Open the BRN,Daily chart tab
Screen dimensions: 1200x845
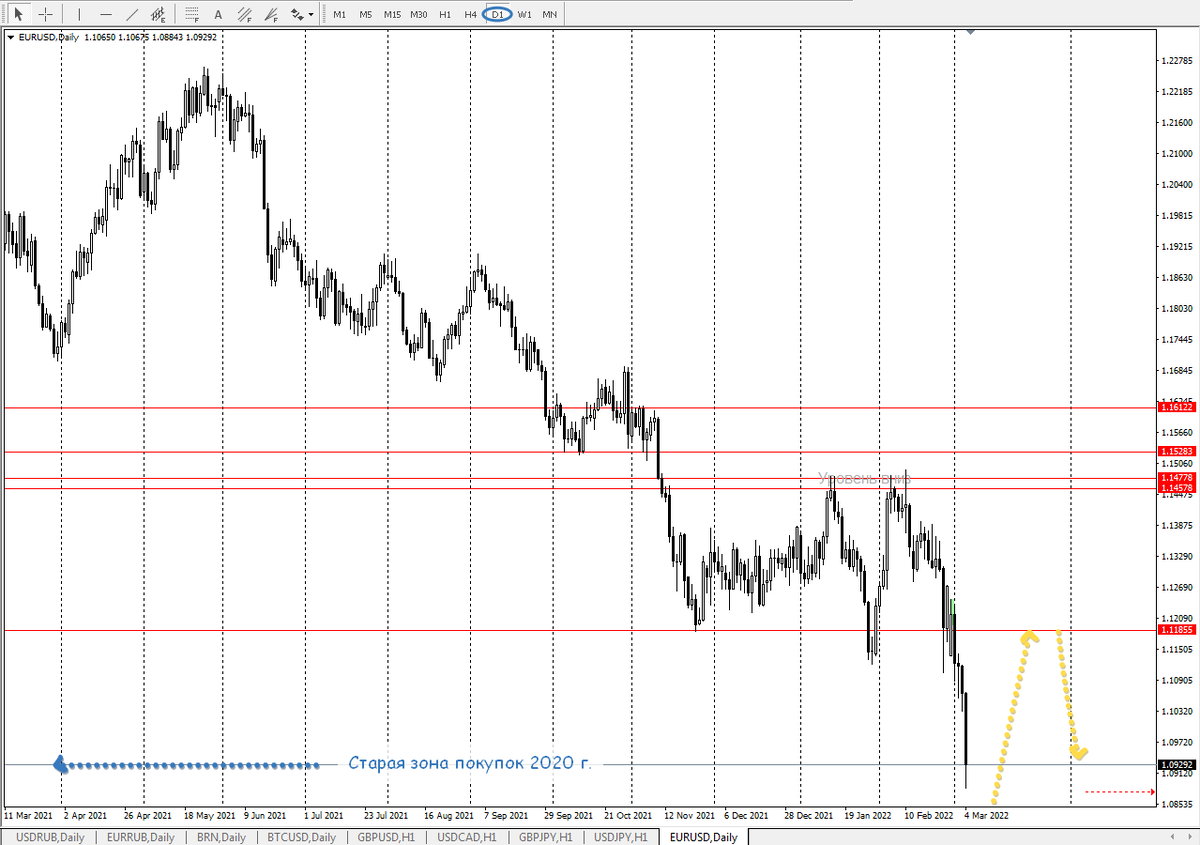223,837
